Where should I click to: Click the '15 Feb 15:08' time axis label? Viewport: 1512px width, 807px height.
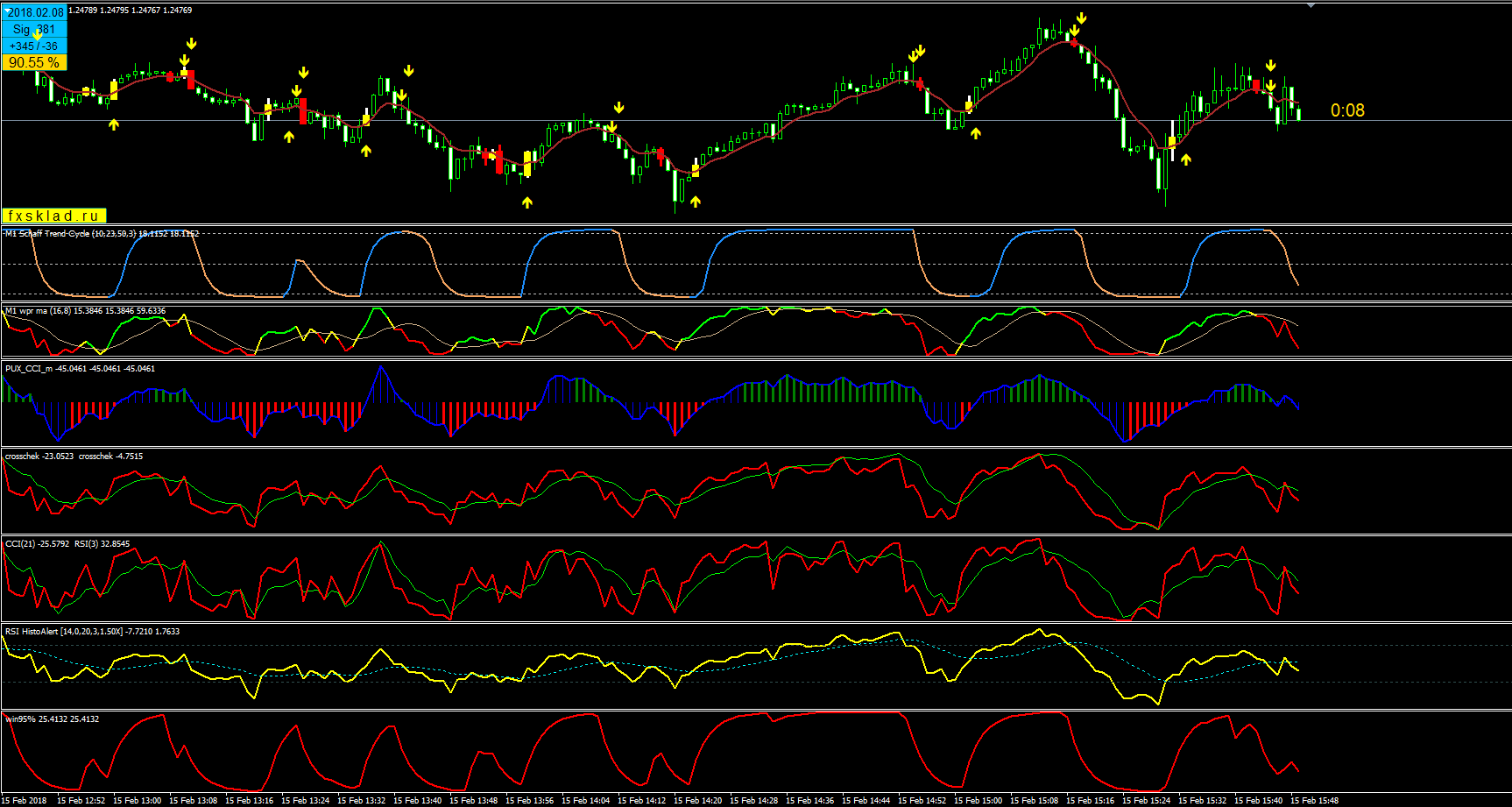click(x=1034, y=801)
